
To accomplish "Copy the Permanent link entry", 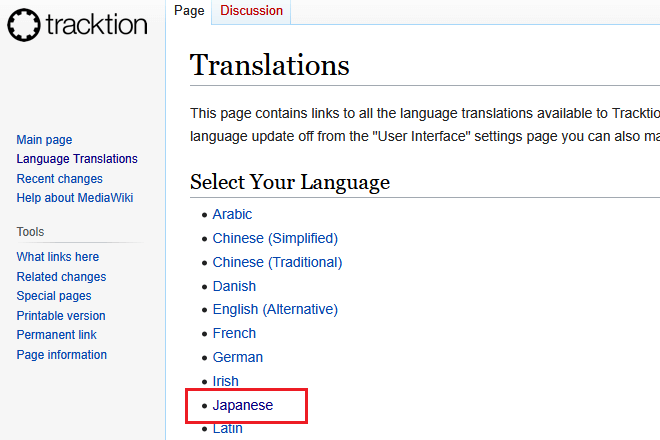I will click(x=56, y=335).
